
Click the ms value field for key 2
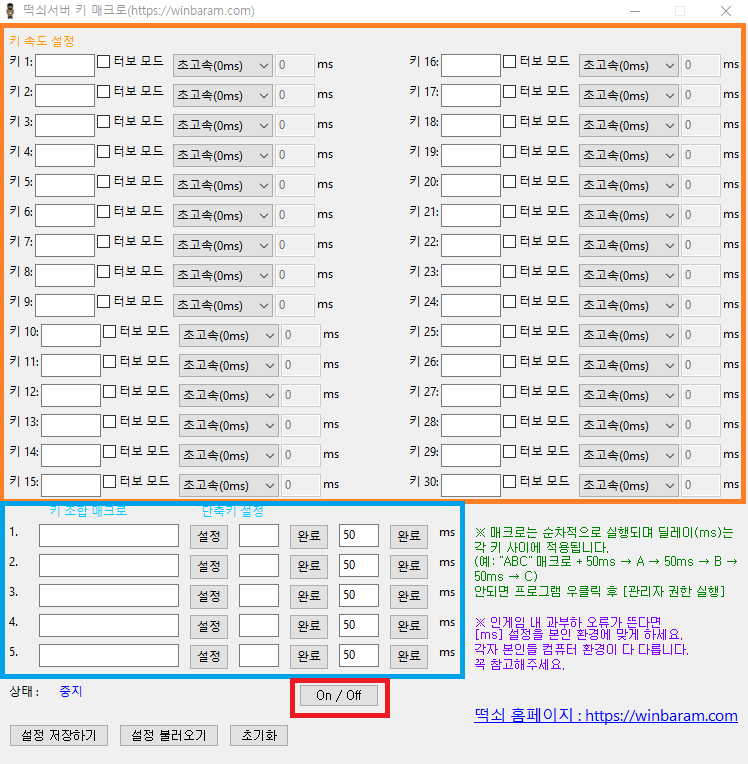pyautogui.click(x=295, y=95)
